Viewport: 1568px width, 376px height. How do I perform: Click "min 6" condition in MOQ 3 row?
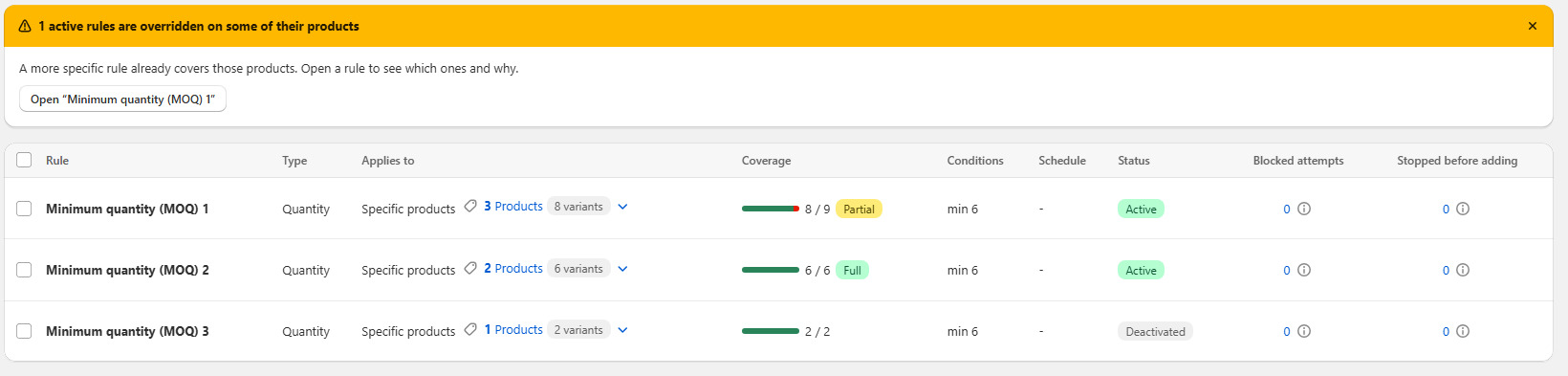pos(963,331)
